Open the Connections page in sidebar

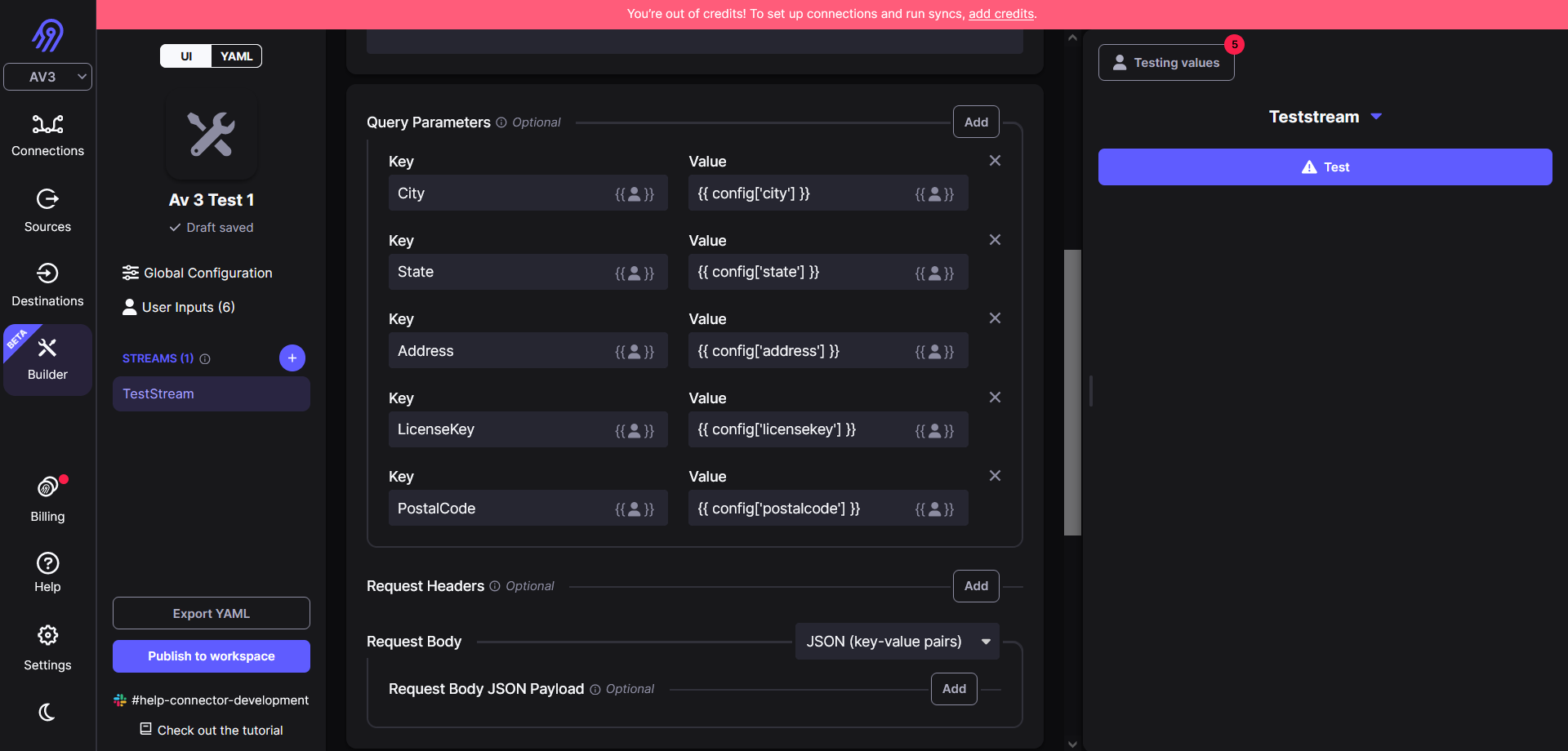click(x=47, y=136)
